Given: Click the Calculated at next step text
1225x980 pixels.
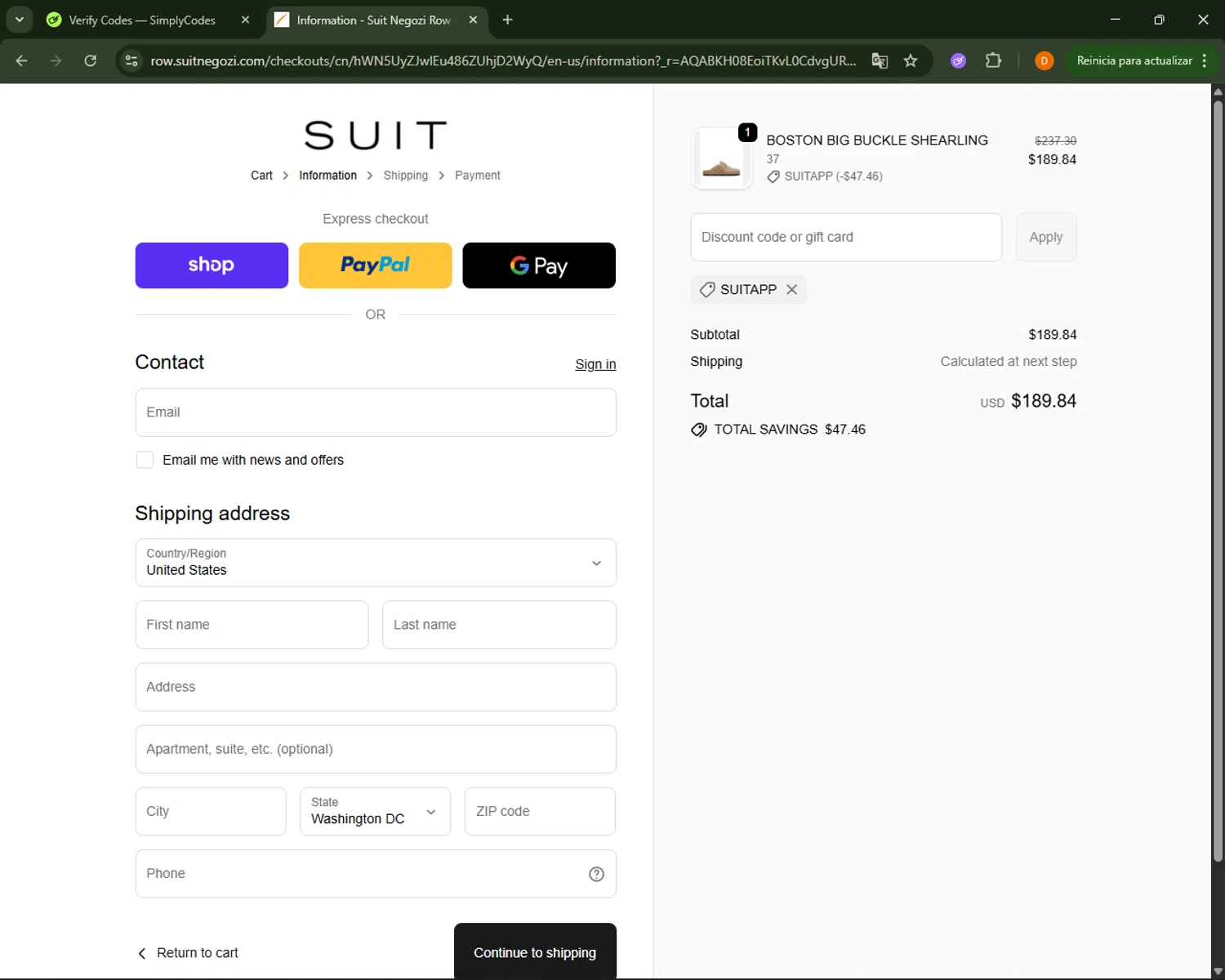Looking at the screenshot, I should 1009,361.
